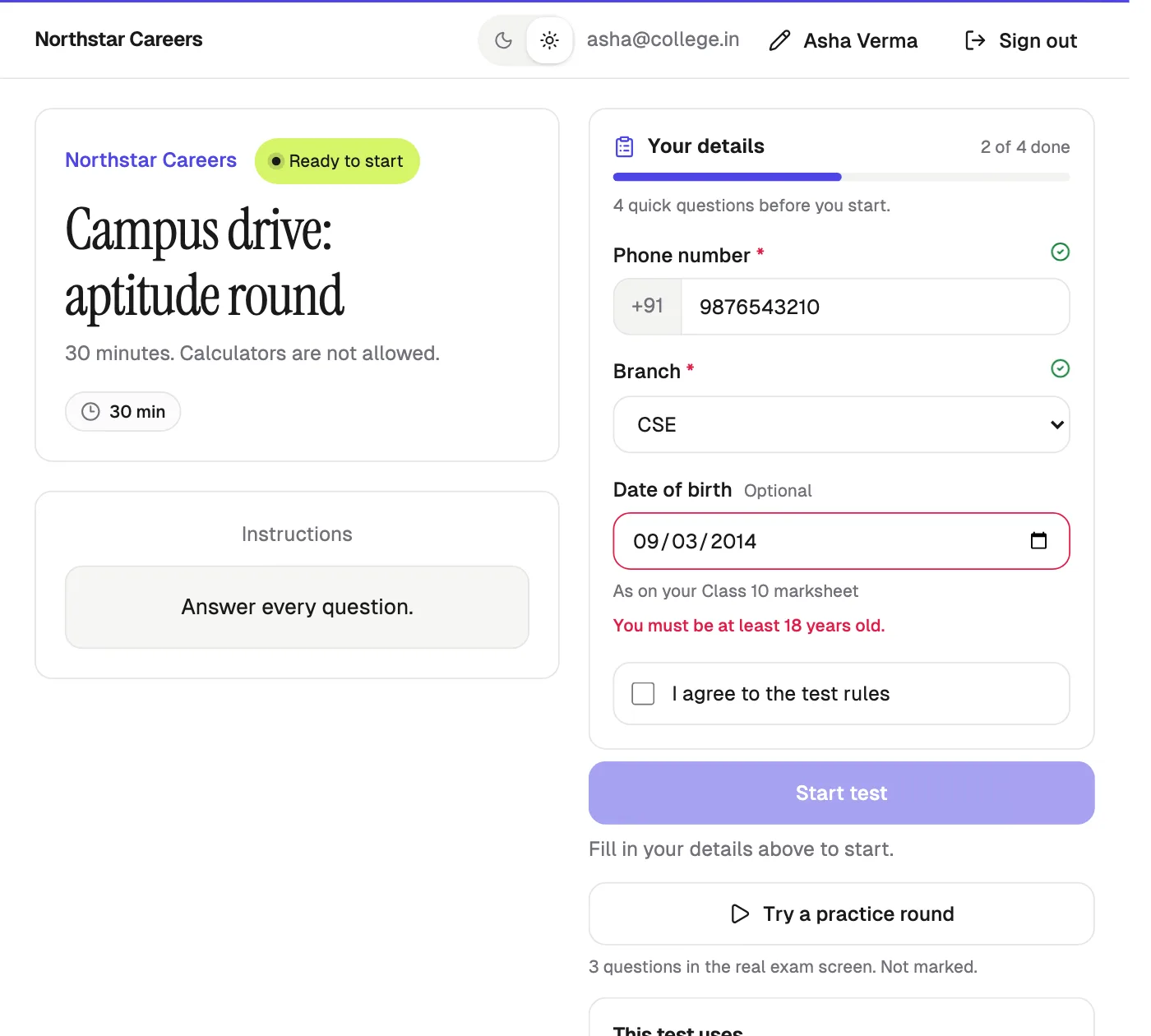Click the pencil edit icon beside Asha Verma
Viewport: 1151px width, 1036px height.
coord(779,40)
